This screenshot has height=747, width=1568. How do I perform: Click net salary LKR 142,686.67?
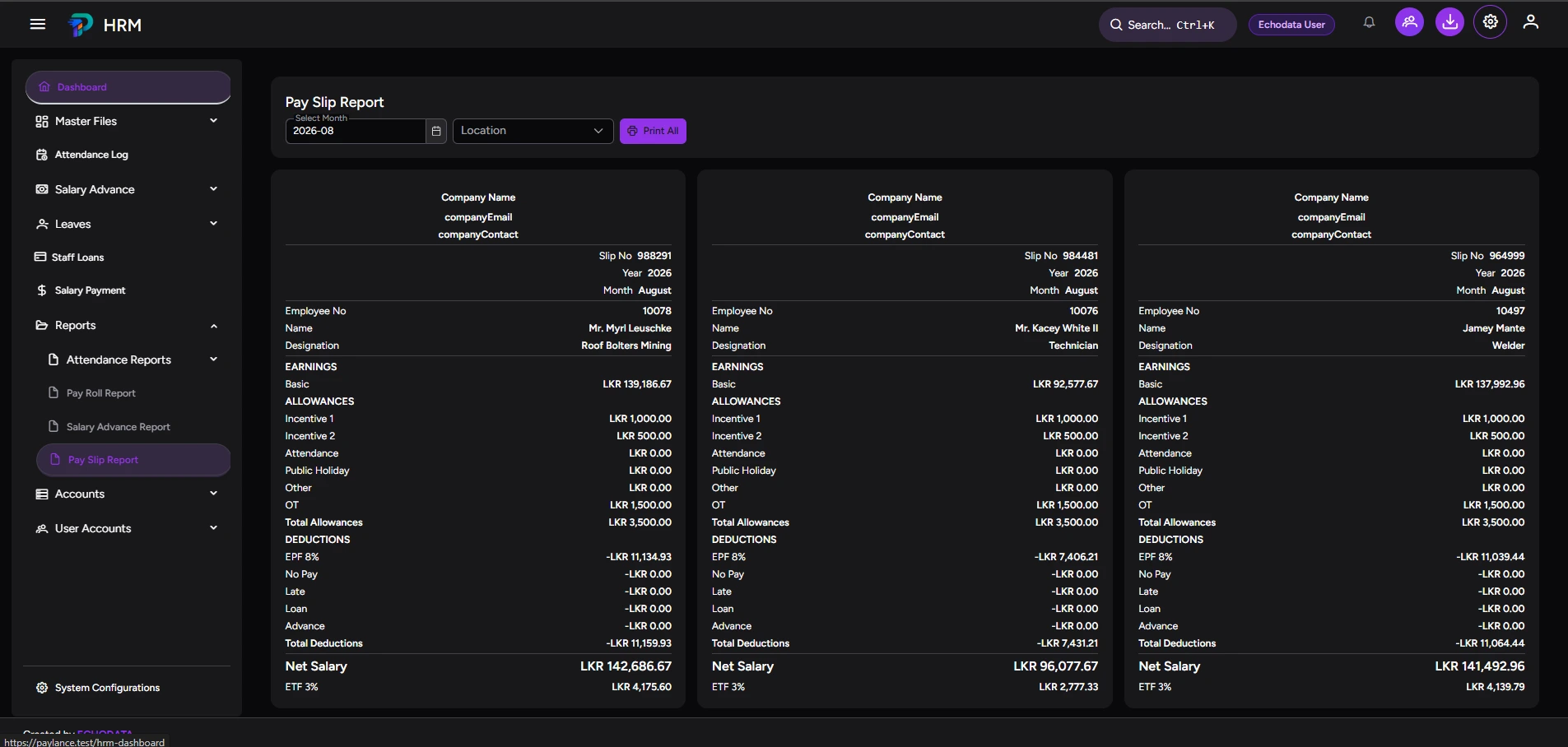tap(626, 666)
